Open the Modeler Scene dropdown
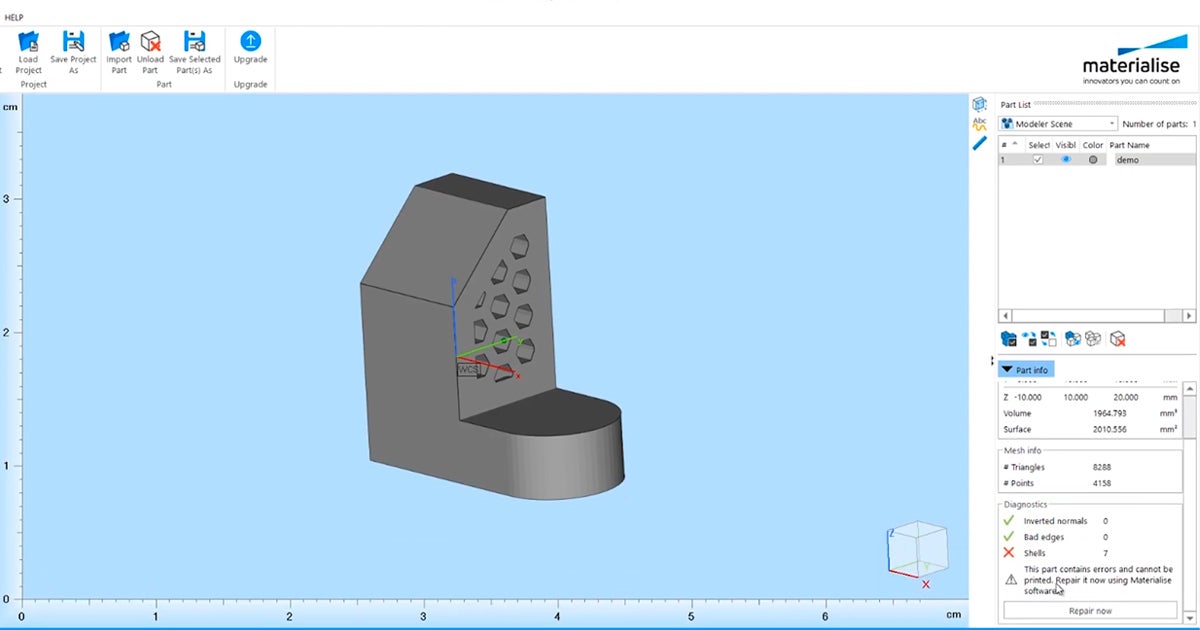This screenshot has height=630, width=1200. coord(1058,124)
